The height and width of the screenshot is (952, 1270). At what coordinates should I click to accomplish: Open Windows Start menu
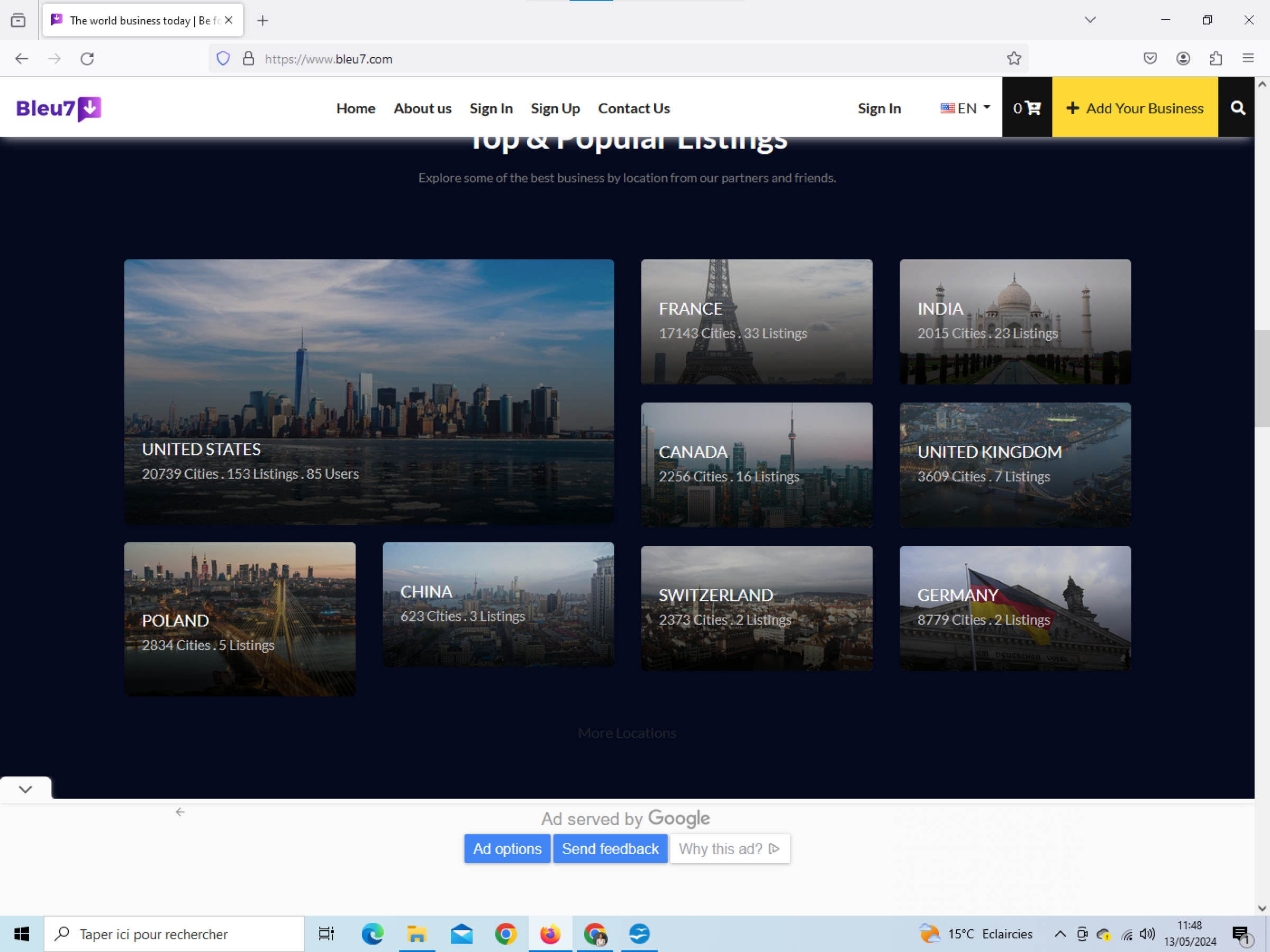(x=22, y=933)
